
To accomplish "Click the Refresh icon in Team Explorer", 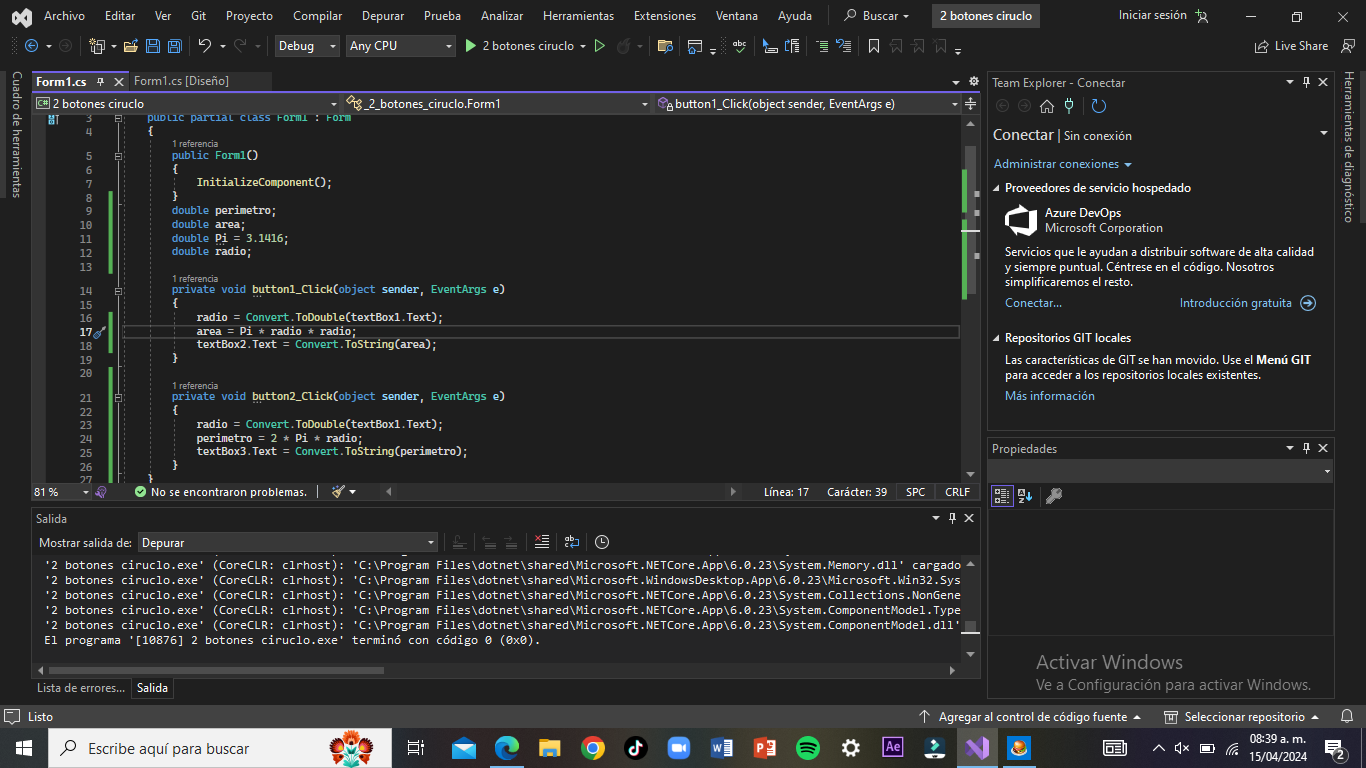I will 1098,106.
